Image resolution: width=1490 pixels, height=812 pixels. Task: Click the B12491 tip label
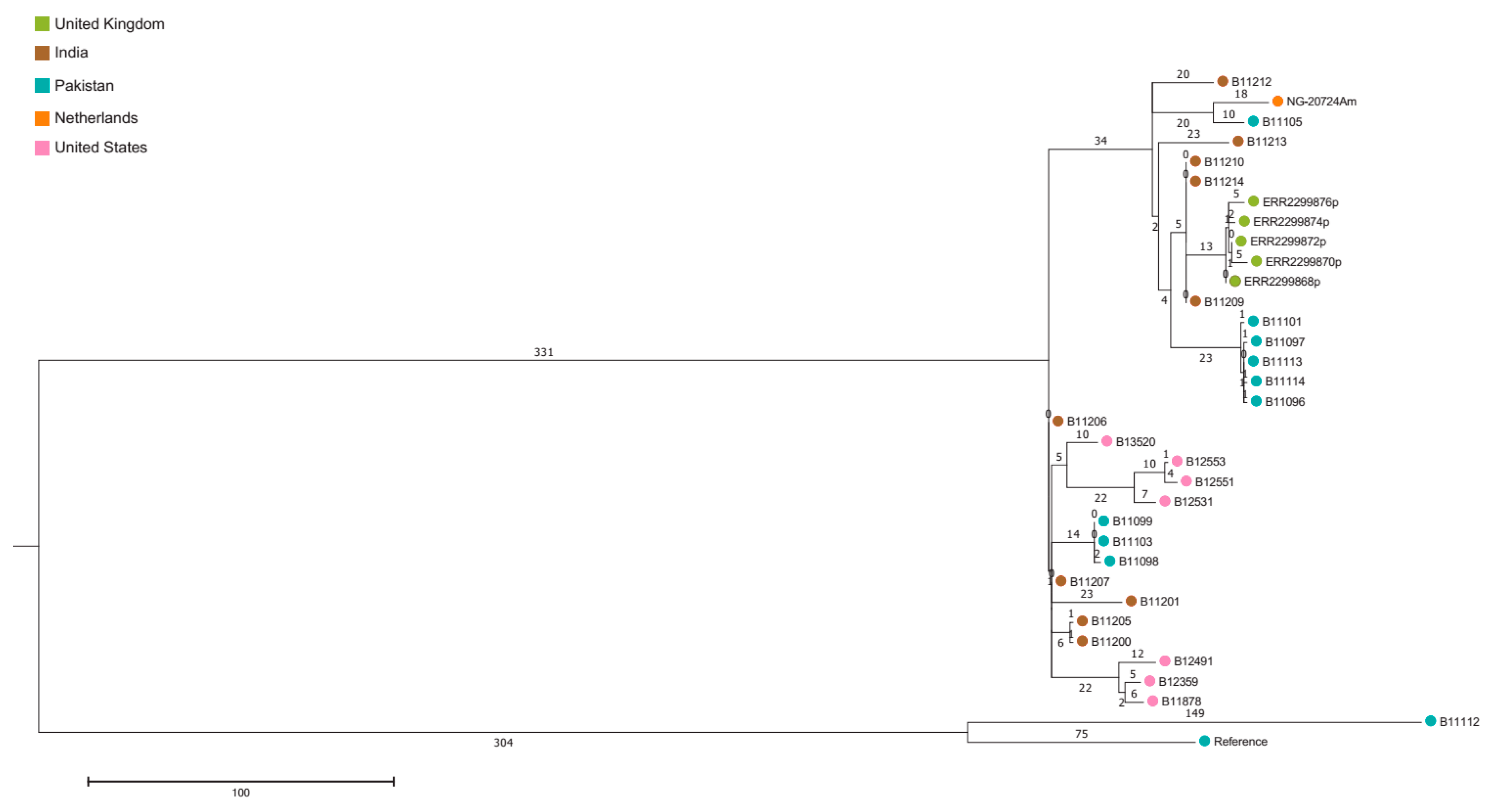pos(1193,661)
